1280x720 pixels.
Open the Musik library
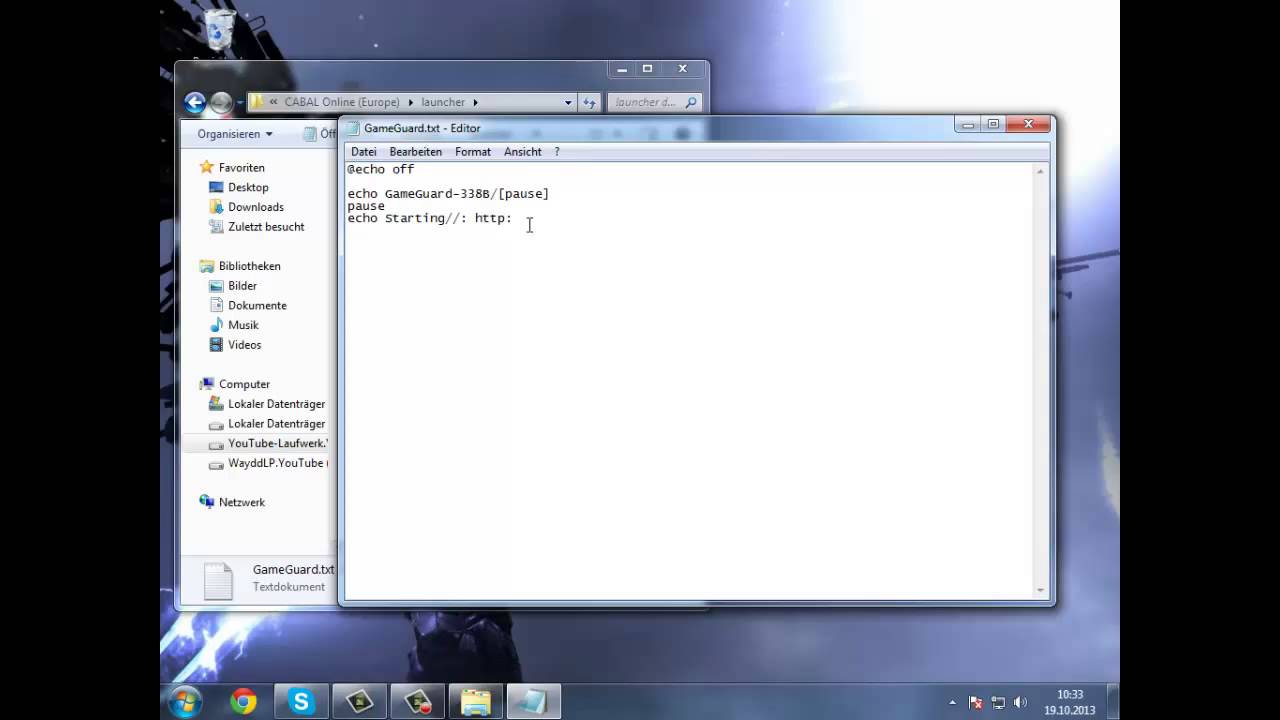[x=243, y=325]
